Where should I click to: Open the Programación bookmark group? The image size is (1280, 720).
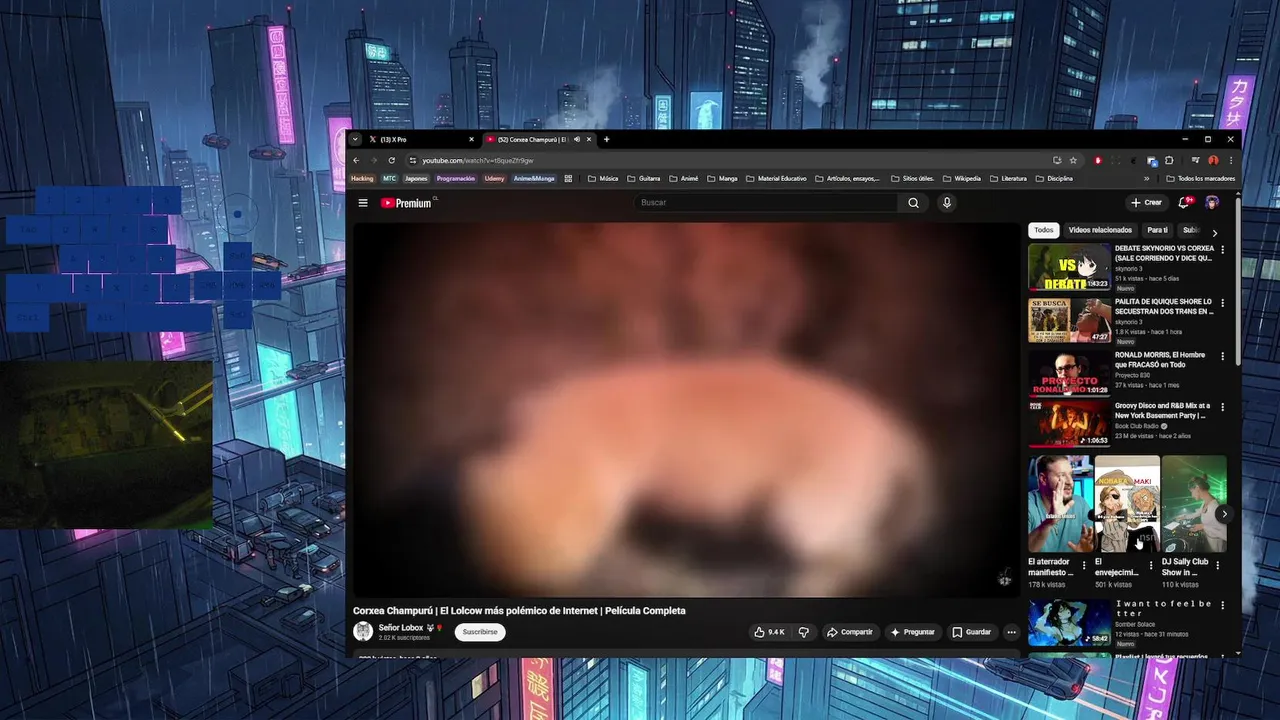(x=456, y=179)
